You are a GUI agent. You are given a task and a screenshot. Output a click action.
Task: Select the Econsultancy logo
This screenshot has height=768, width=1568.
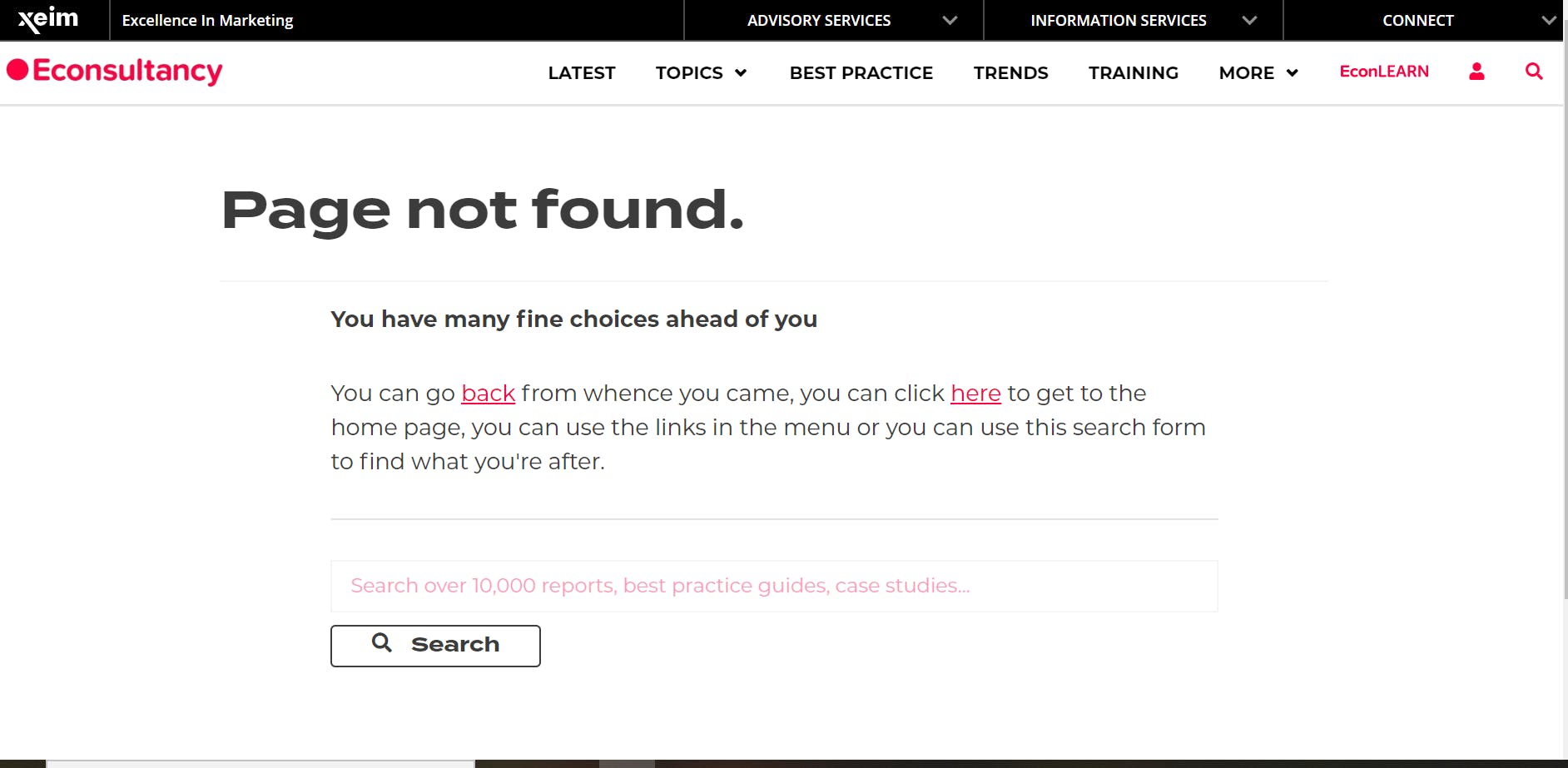point(114,72)
